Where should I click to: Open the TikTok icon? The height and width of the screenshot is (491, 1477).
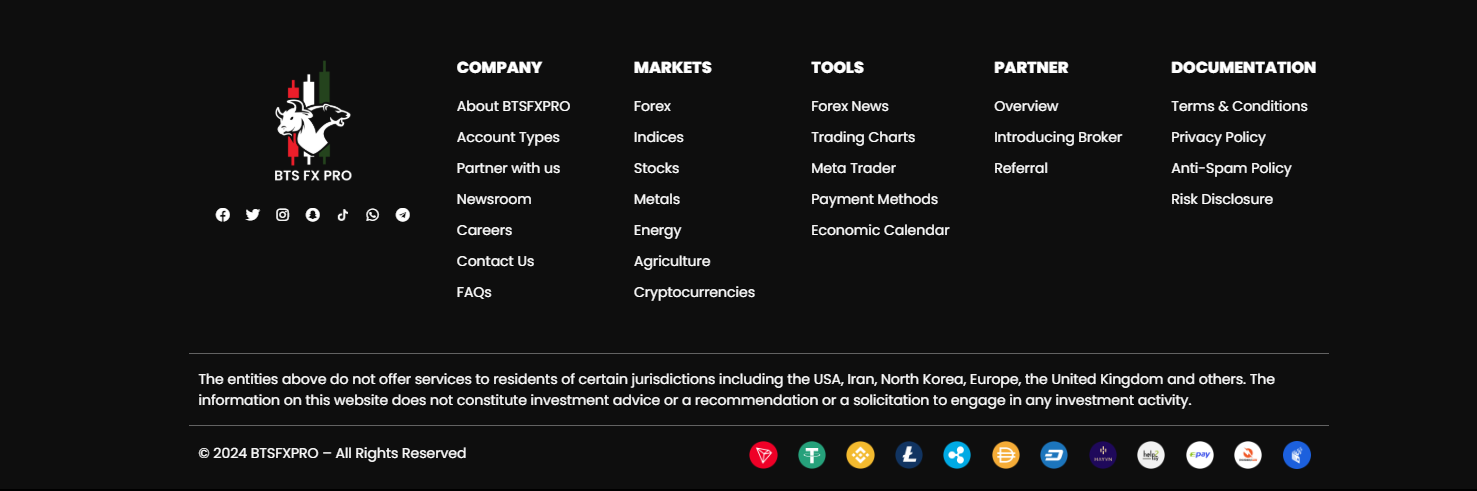pos(343,215)
